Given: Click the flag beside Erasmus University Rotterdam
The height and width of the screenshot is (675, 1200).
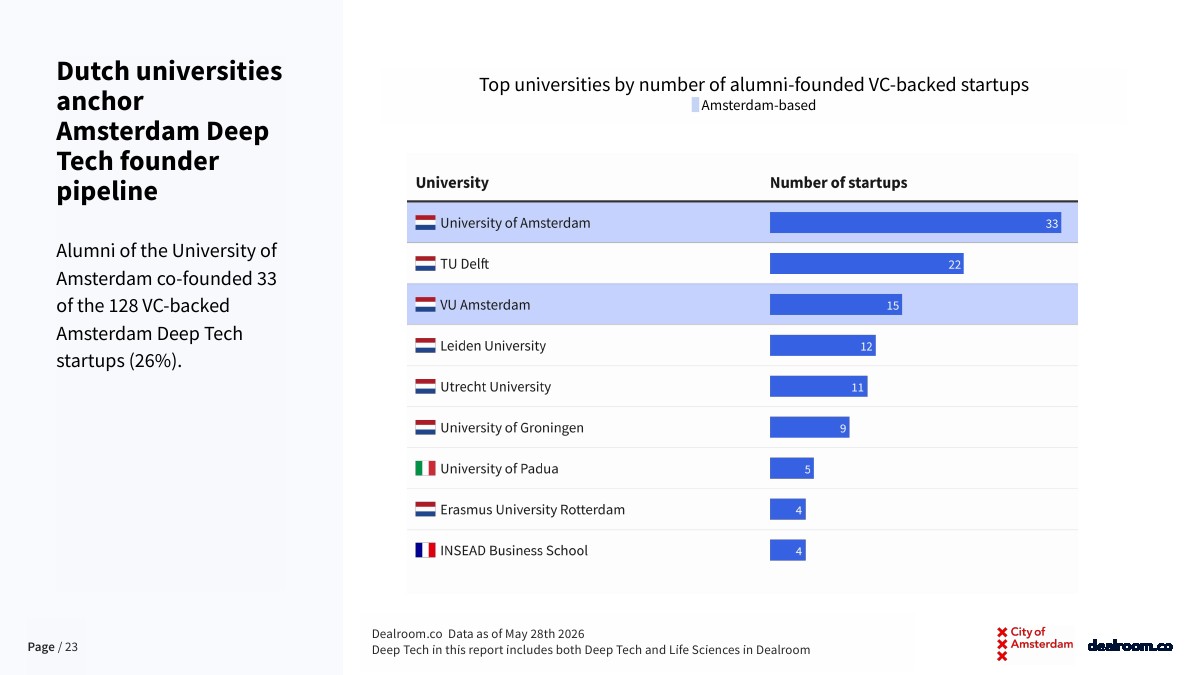Looking at the screenshot, I should coord(425,509).
